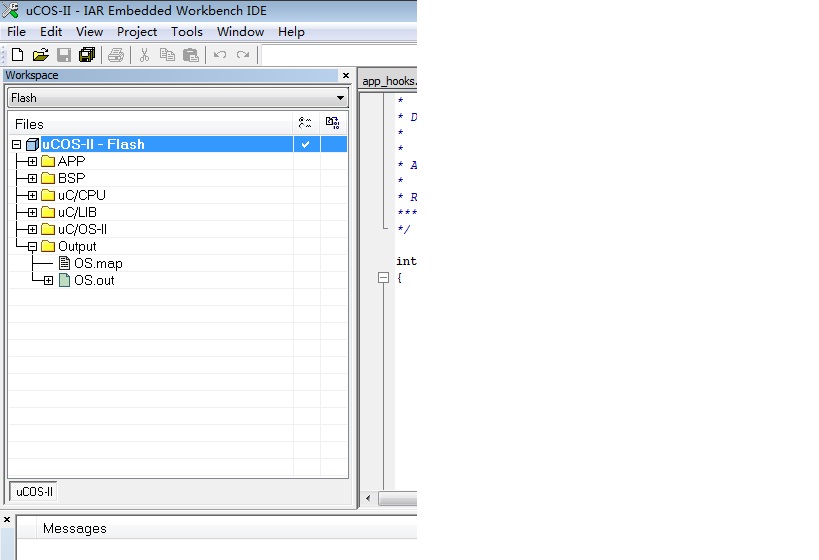
Task: Open the Flash configuration dropdown
Action: click(x=340, y=98)
